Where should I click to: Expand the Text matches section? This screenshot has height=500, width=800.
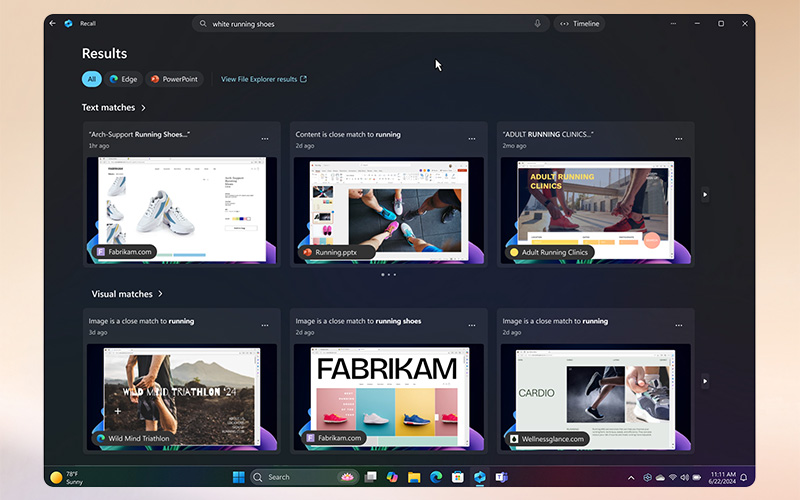(x=114, y=108)
